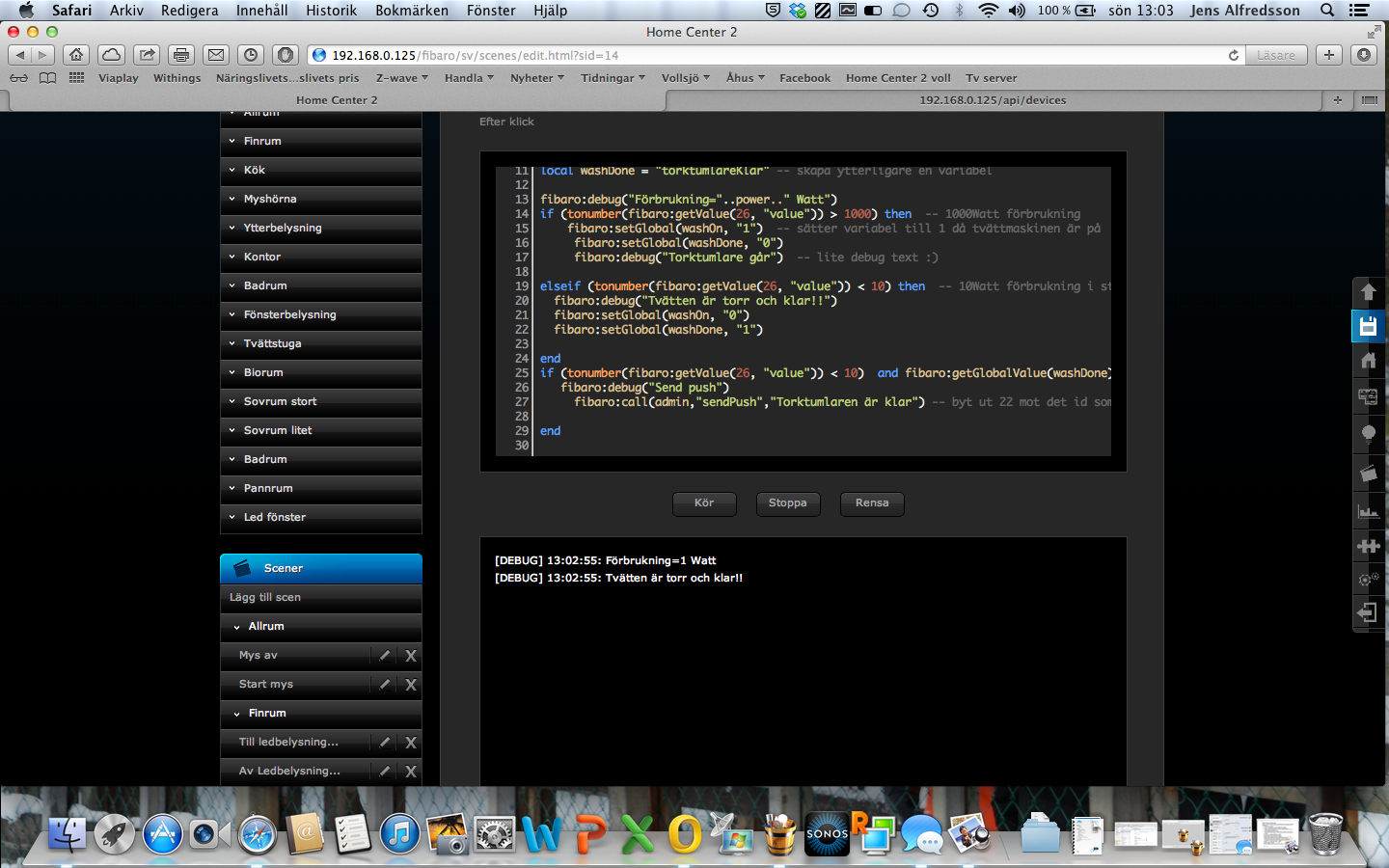Expand the Biorum room section
This screenshot has width=1389, height=868.
pyautogui.click(x=321, y=372)
